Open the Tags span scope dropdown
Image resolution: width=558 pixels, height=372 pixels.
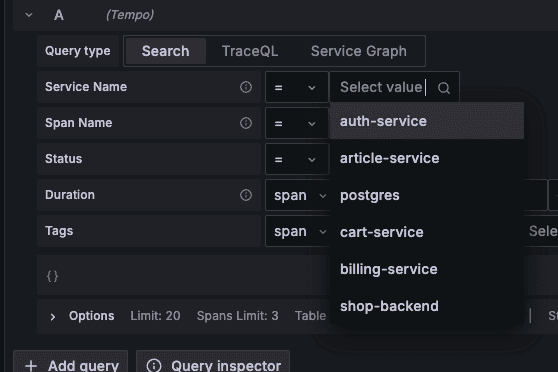(x=298, y=231)
